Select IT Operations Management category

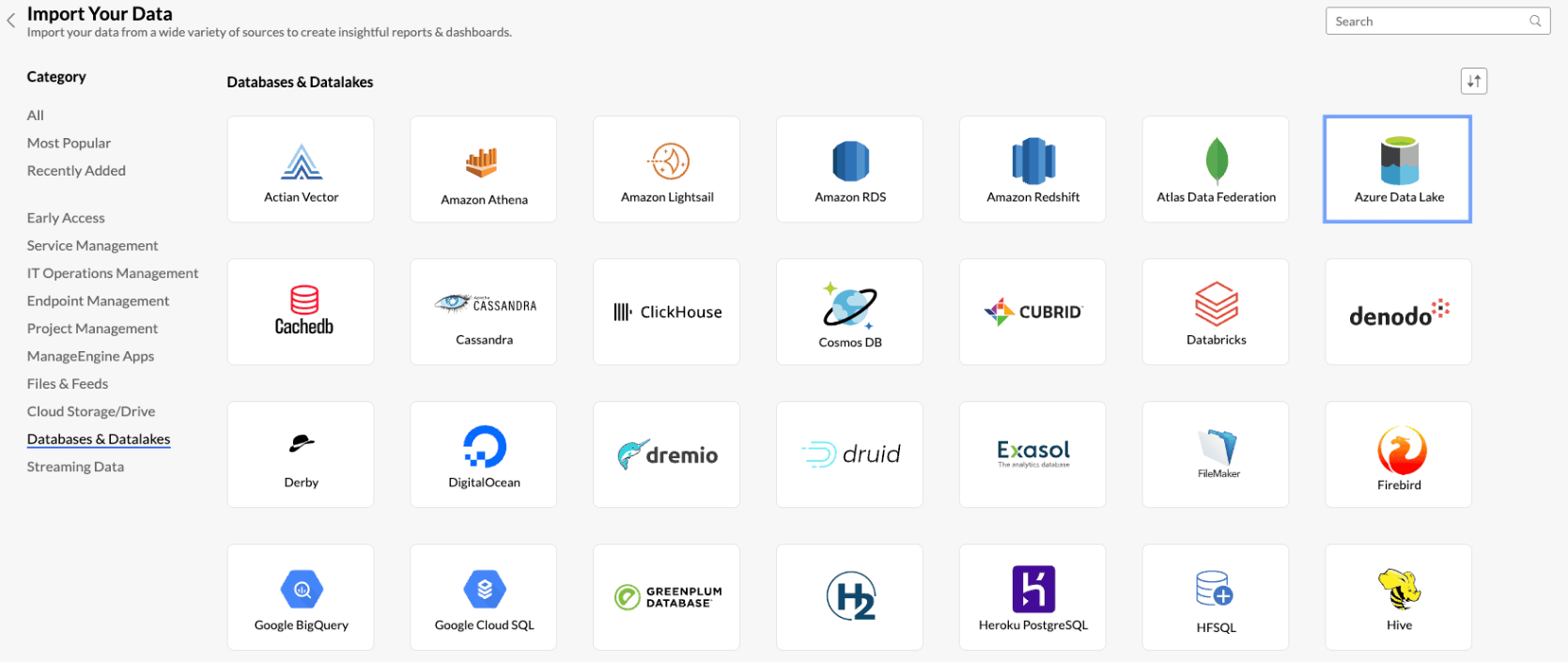113,273
